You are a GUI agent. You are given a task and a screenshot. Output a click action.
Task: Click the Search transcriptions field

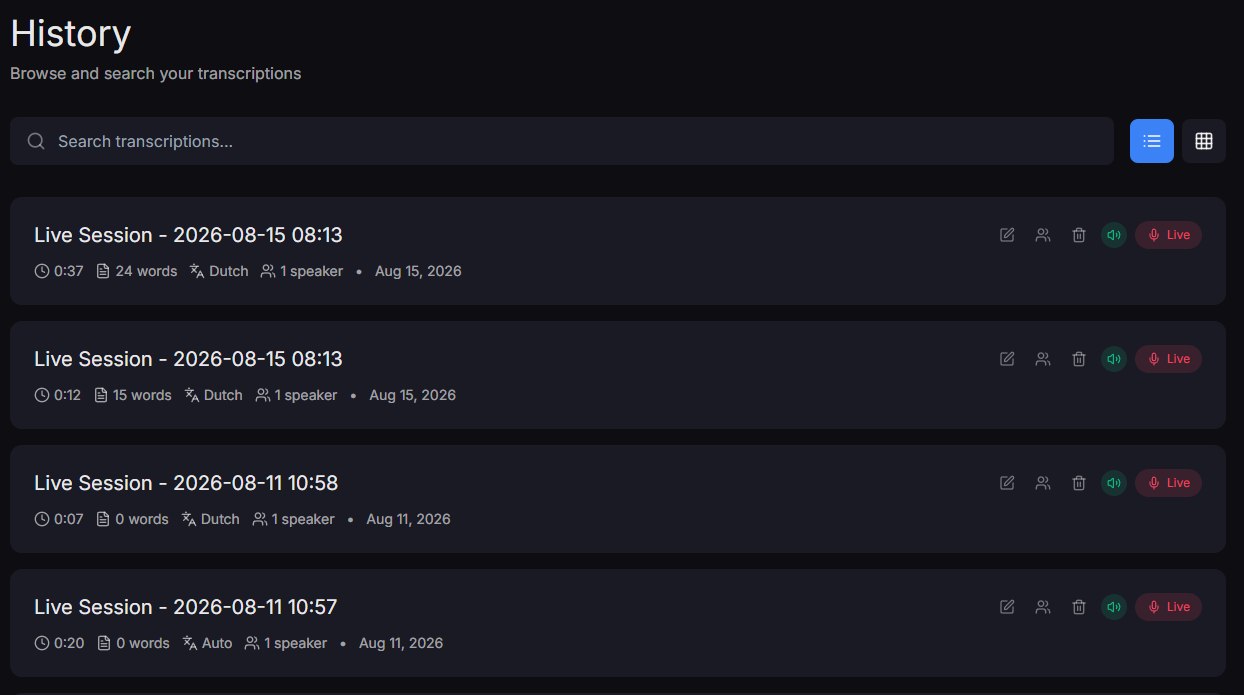point(562,141)
